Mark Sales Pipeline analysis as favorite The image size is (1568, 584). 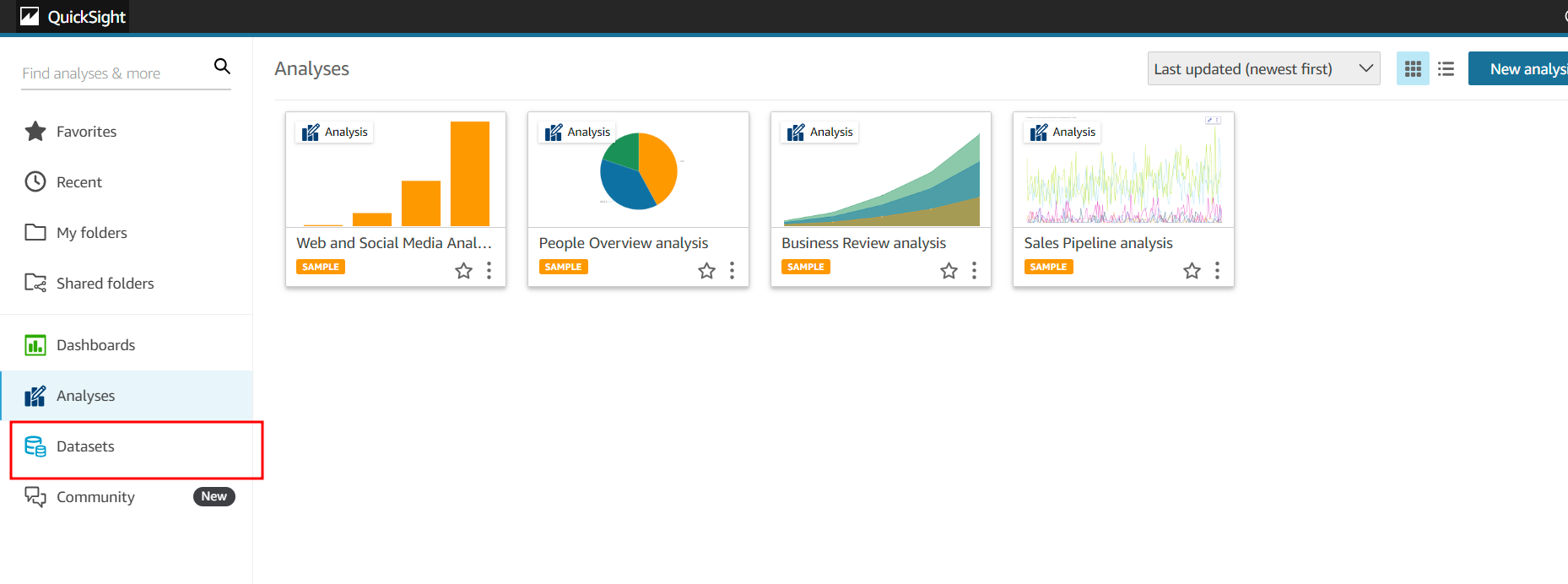pyautogui.click(x=1192, y=271)
